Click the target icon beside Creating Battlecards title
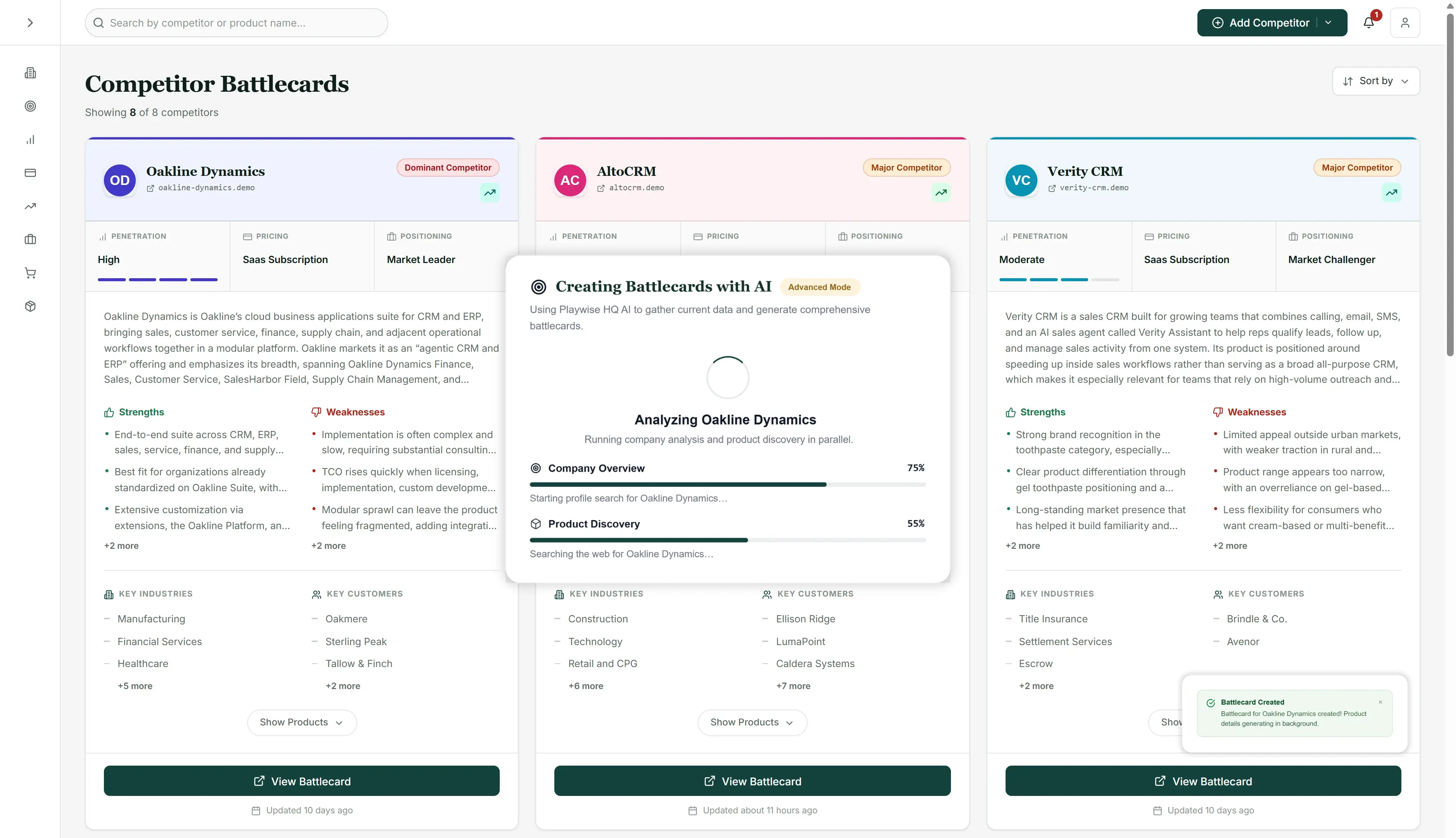Viewport: 1456px width, 838px height. click(538, 287)
